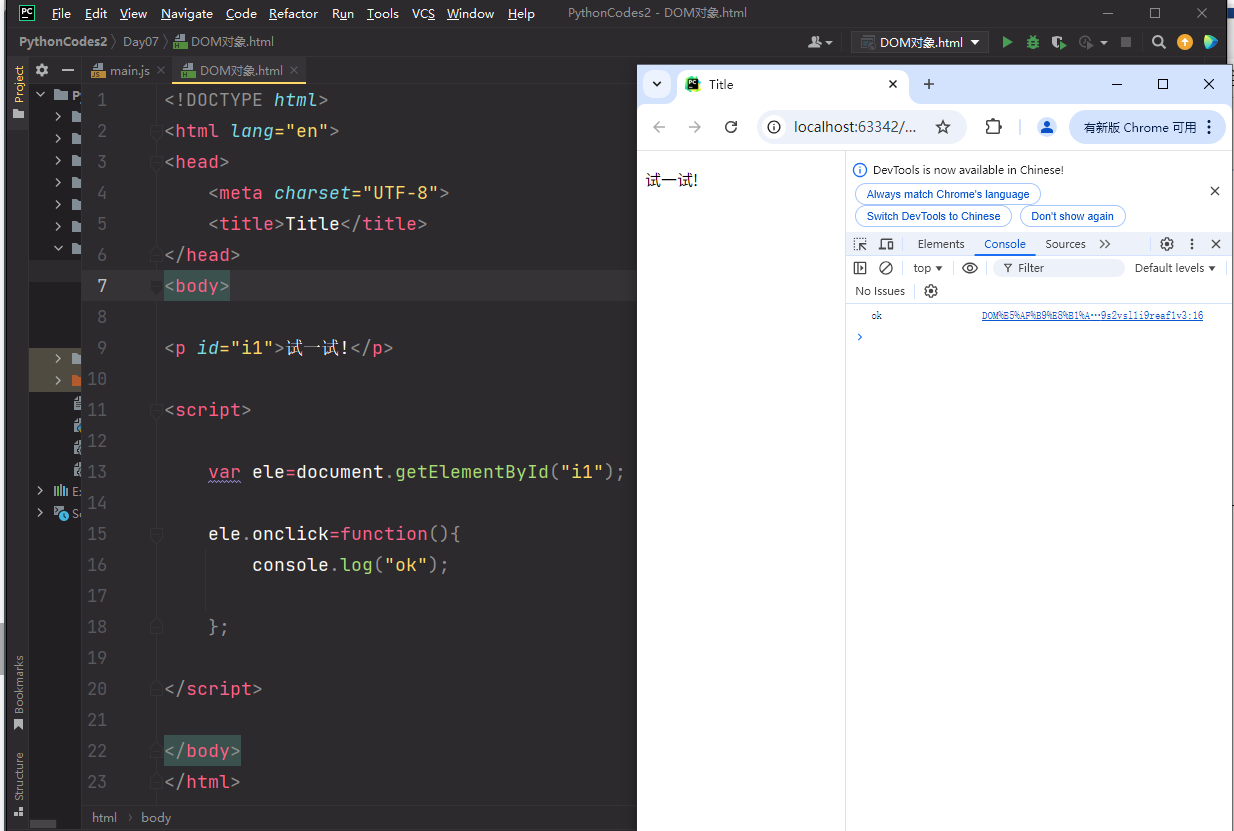Open the colorful Code With Me toolbar icon
Image resolution: width=1234 pixels, height=831 pixels.
point(1211,42)
